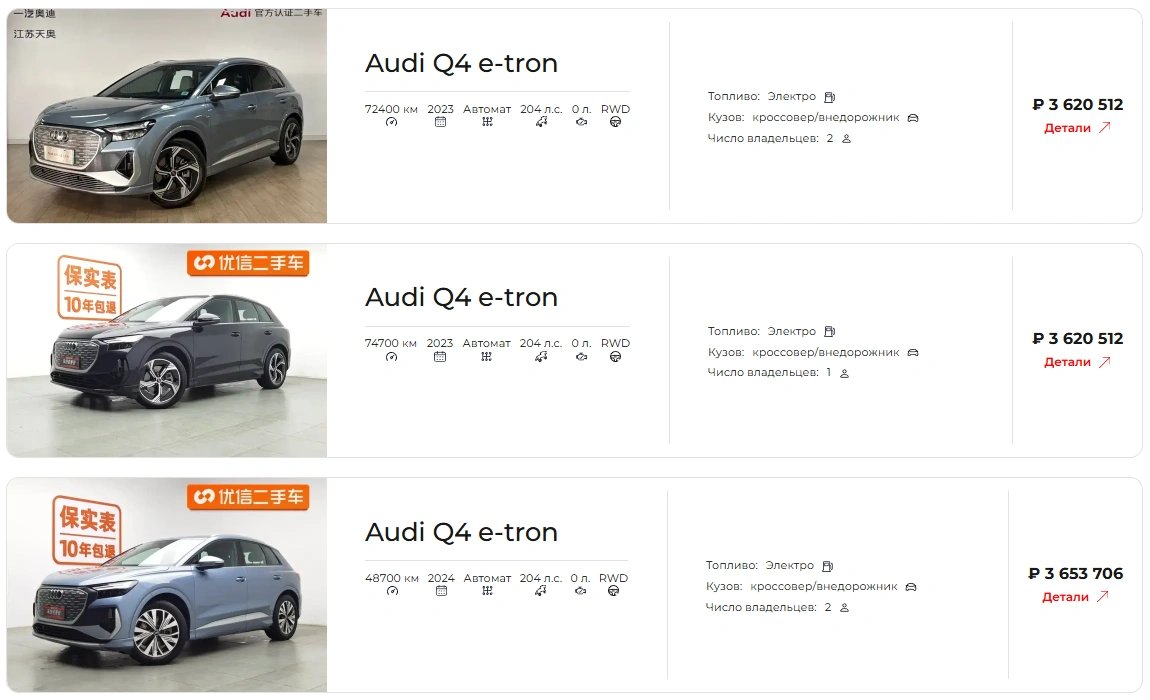Click the speedometer icon under 48700 км
Image resolution: width=1150 pixels, height=700 pixels.
tap(391, 591)
